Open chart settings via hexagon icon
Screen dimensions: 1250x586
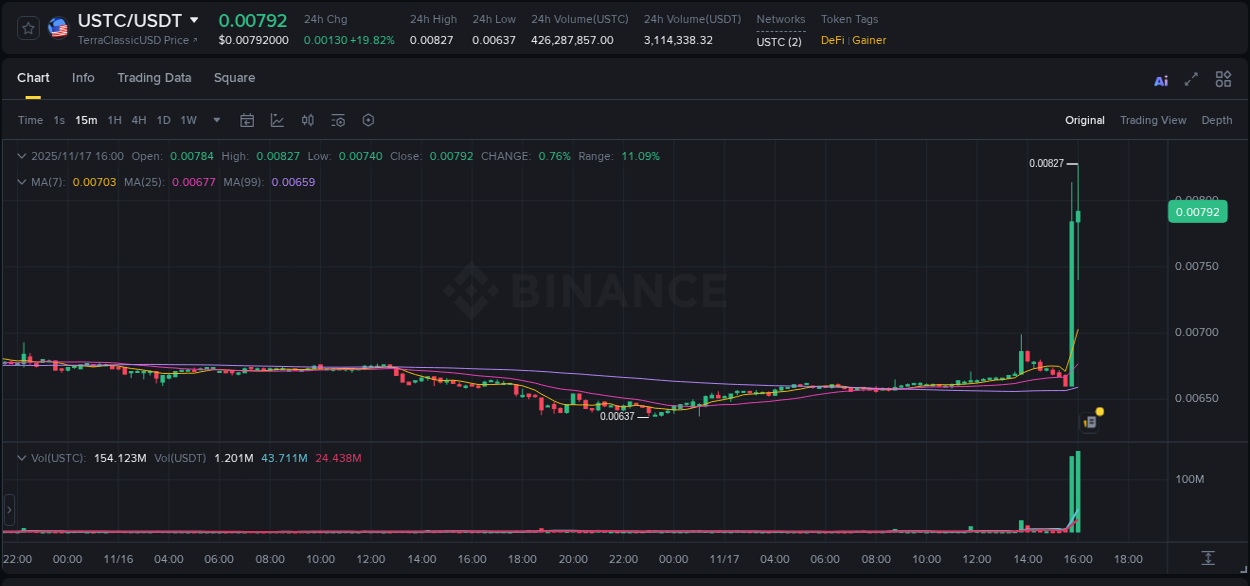[x=367, y=120]
